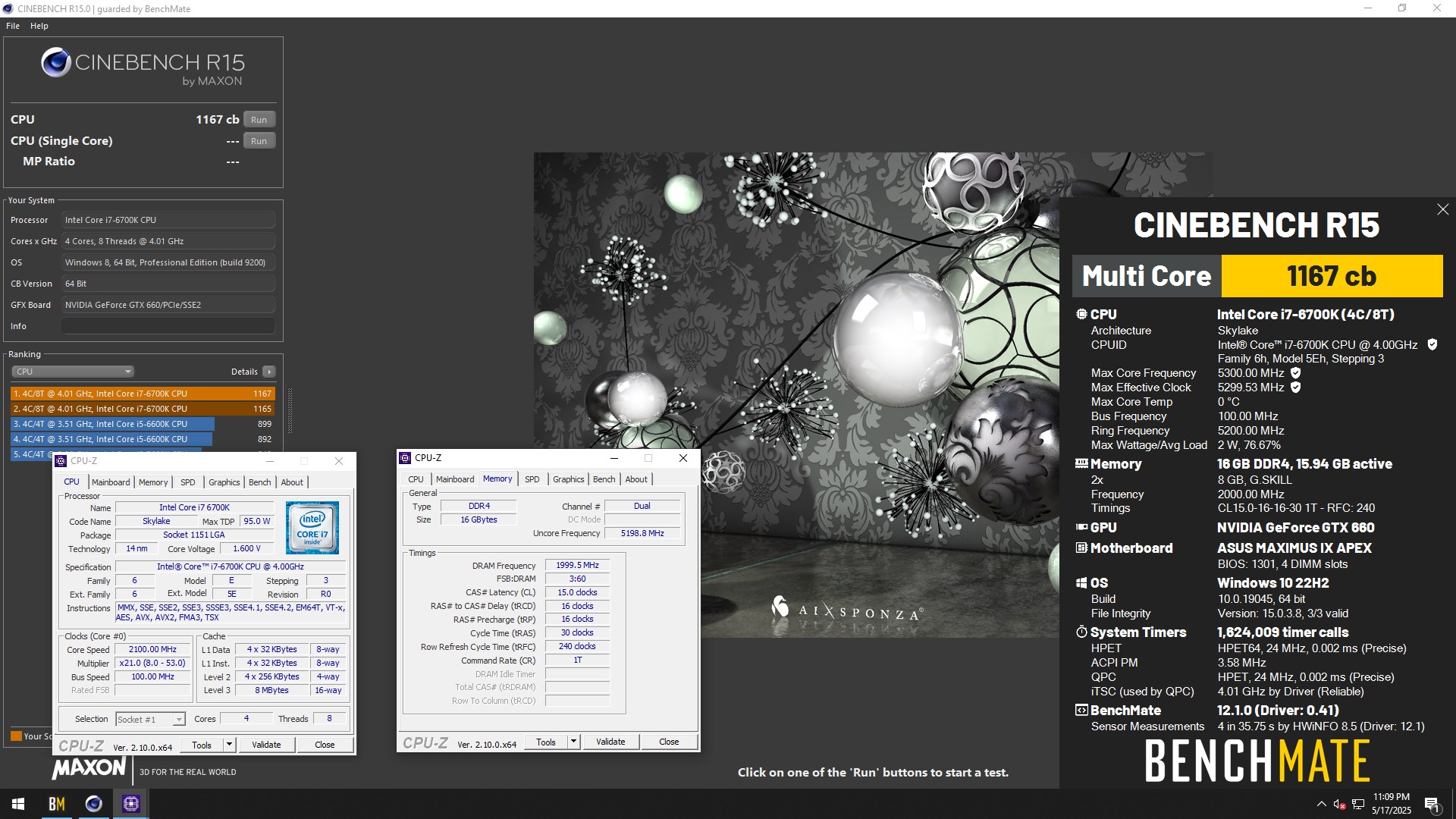Click the DRAM Frequency value 1999.5 MHz
The image size is (1456, 819).
(577, 565)
